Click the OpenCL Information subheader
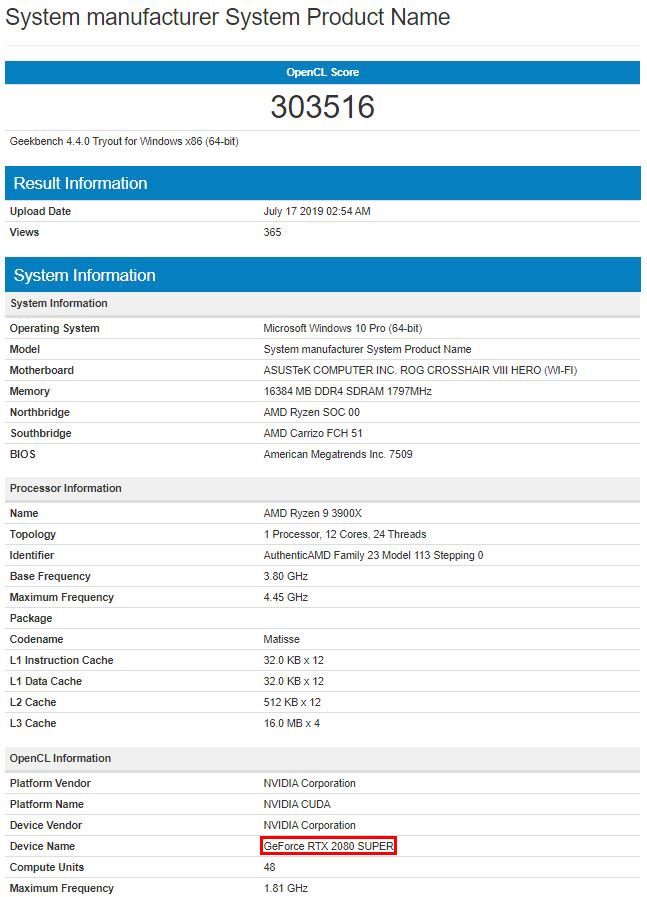647x897 pixels. click(x=323, y=759)
